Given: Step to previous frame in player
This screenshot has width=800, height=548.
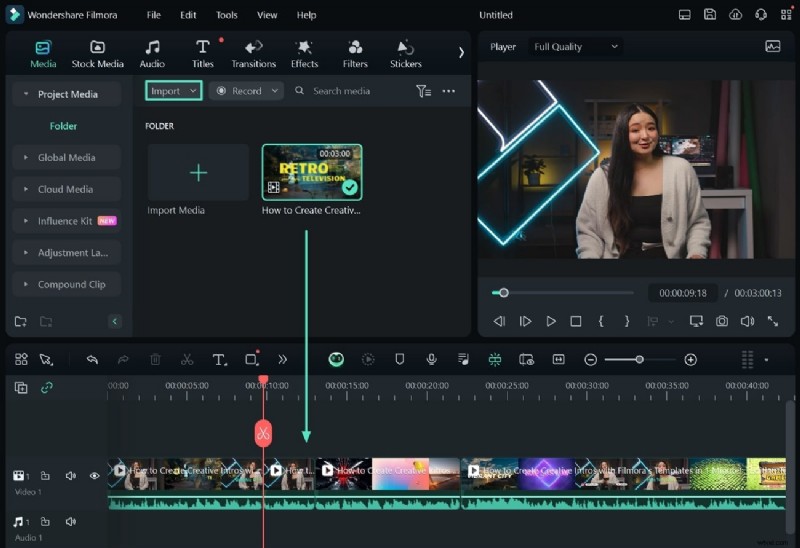Looking at the screenshot, I should [499, 321].
